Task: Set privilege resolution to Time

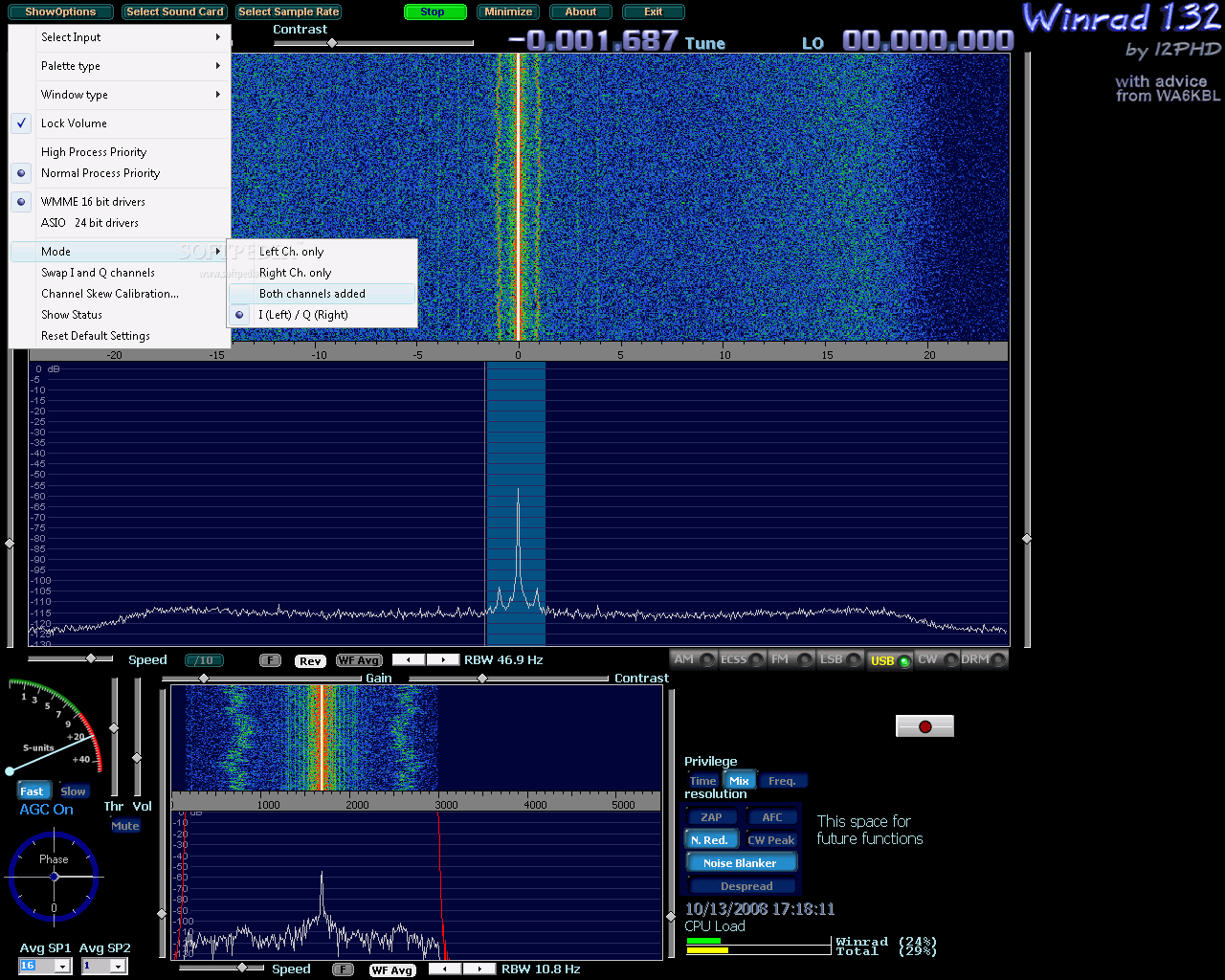Action: point(702,781)
